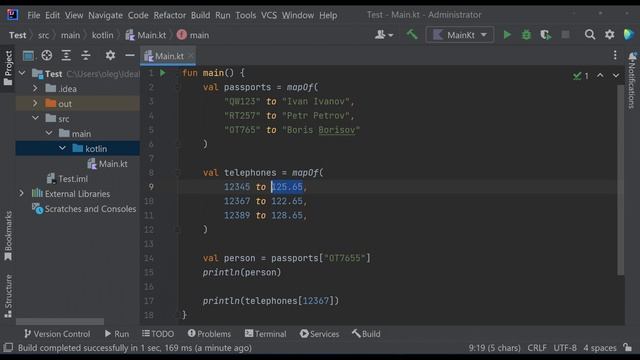Click the project panel horizontal scrollbar
The width and height of the screenshot is (640, 360).
tap(60, 321)
